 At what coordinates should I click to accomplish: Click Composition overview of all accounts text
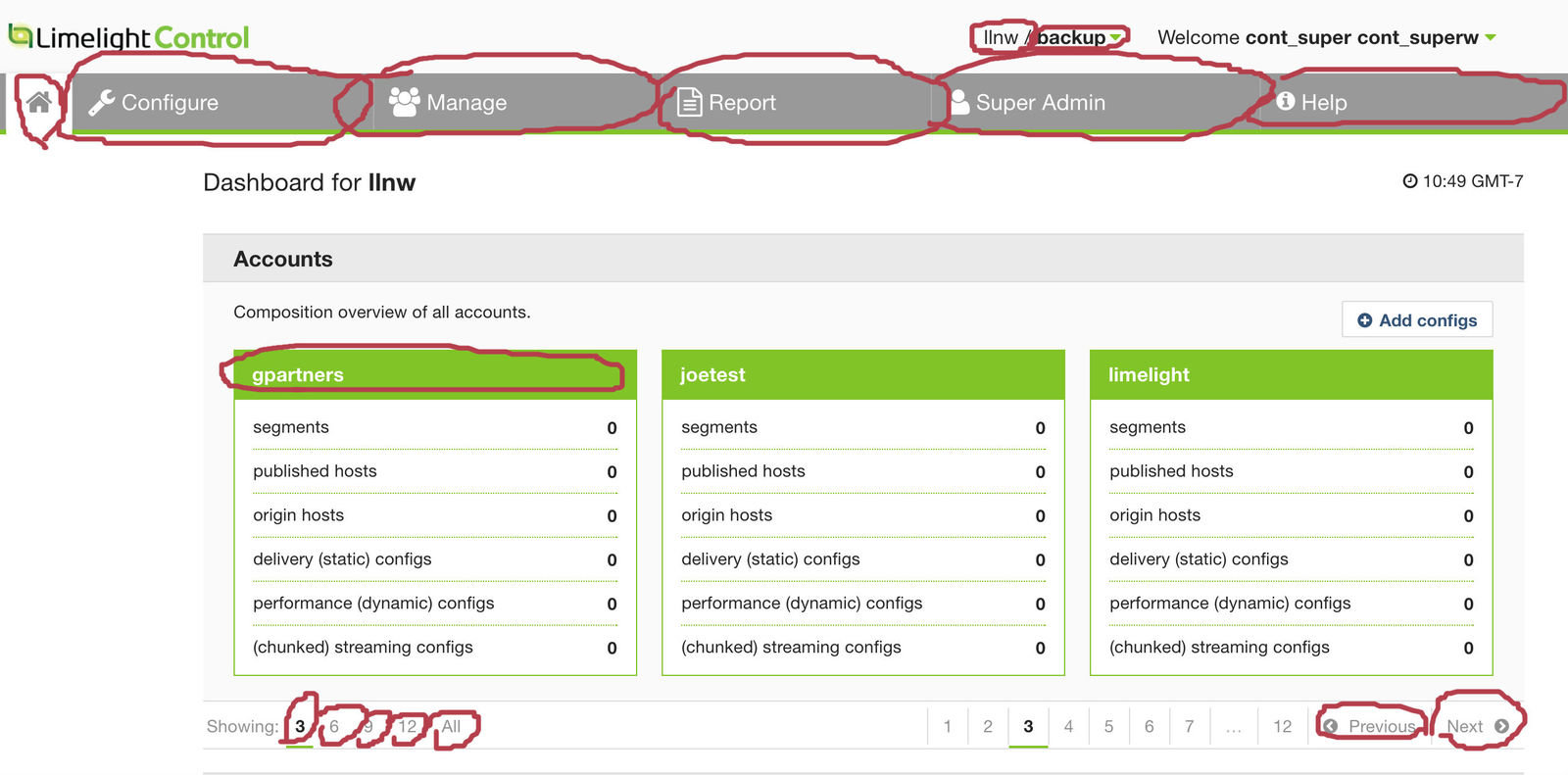tap(382, 312)
